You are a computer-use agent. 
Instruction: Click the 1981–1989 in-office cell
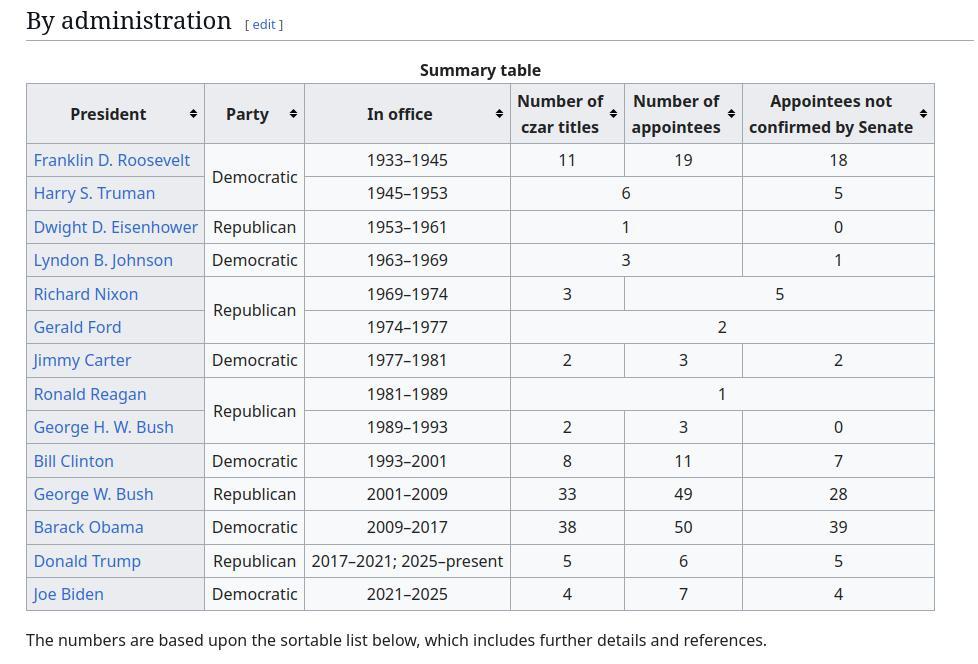(x=407, y=394)
